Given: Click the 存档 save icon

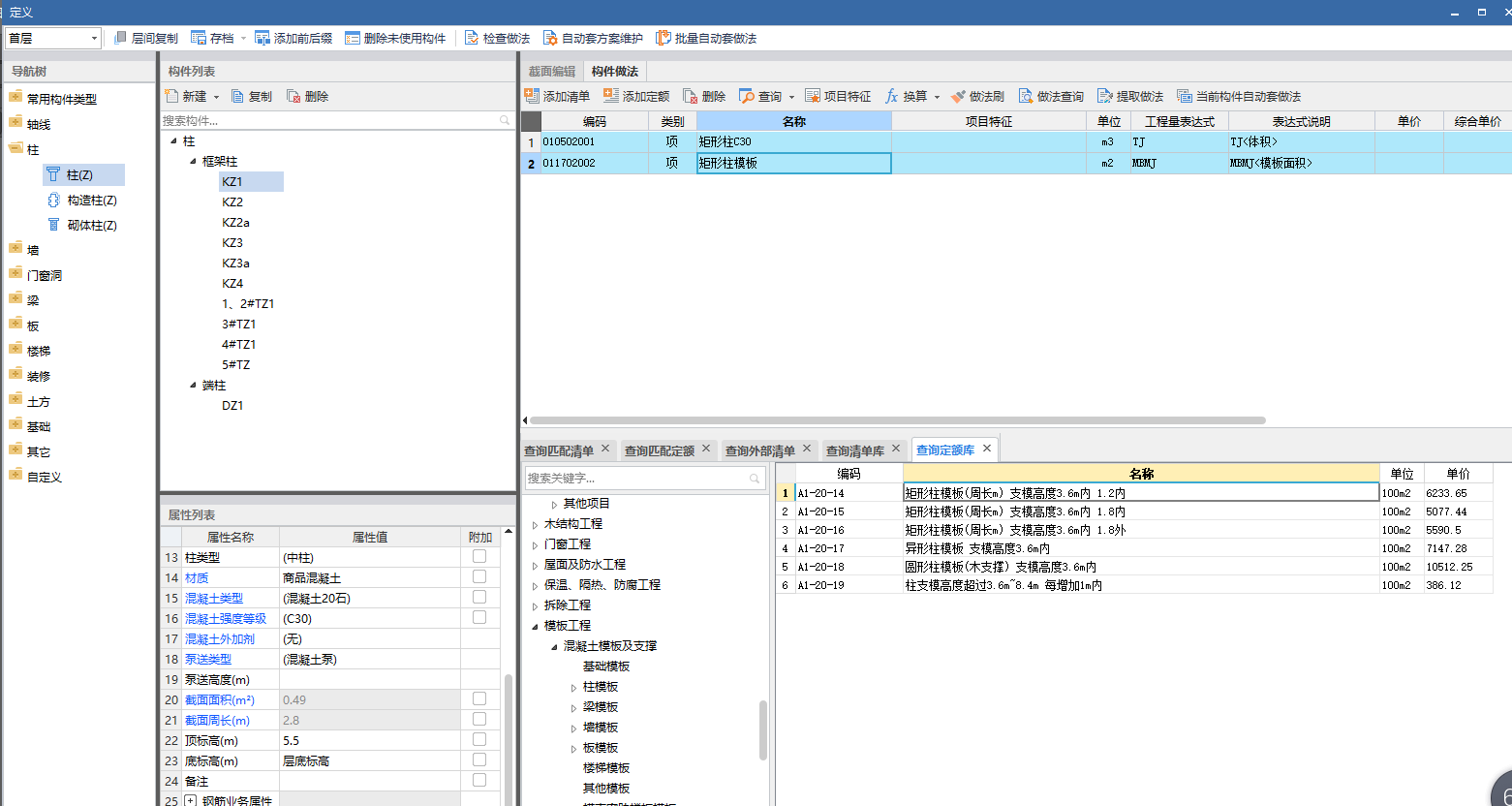Looking at the screenshot, I should pyautogui.click(x=199, y=38).
